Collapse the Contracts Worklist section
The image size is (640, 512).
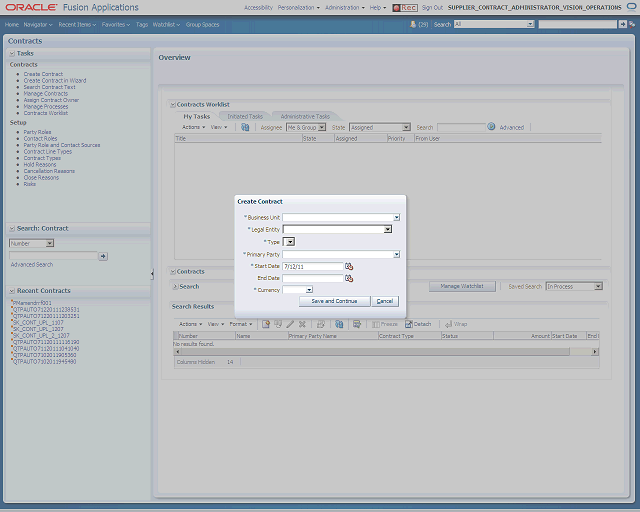point(173,105)
